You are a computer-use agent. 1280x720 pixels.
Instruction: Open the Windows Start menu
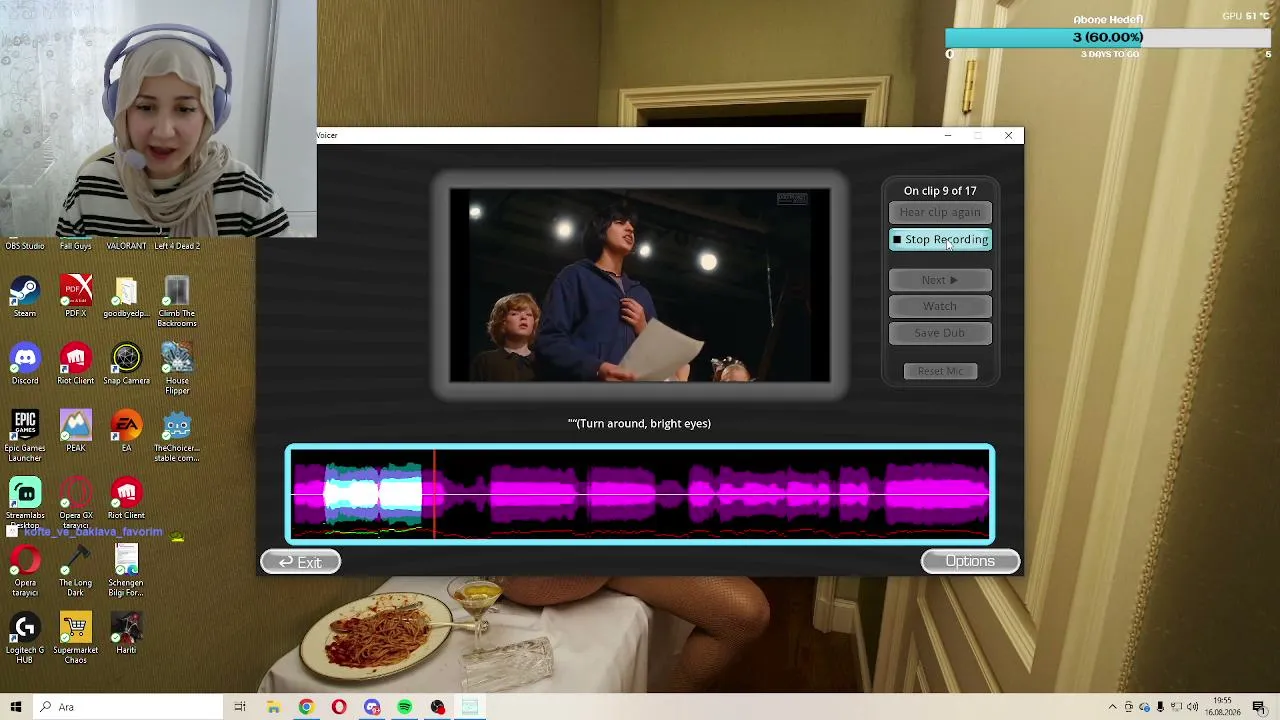16,707
